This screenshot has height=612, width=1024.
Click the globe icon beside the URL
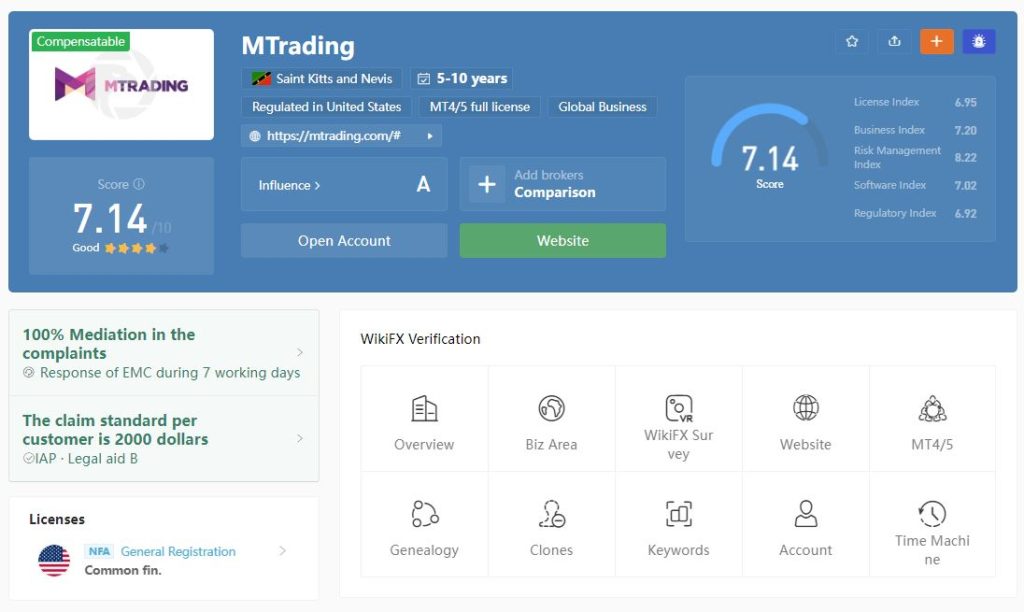[255, 136]
